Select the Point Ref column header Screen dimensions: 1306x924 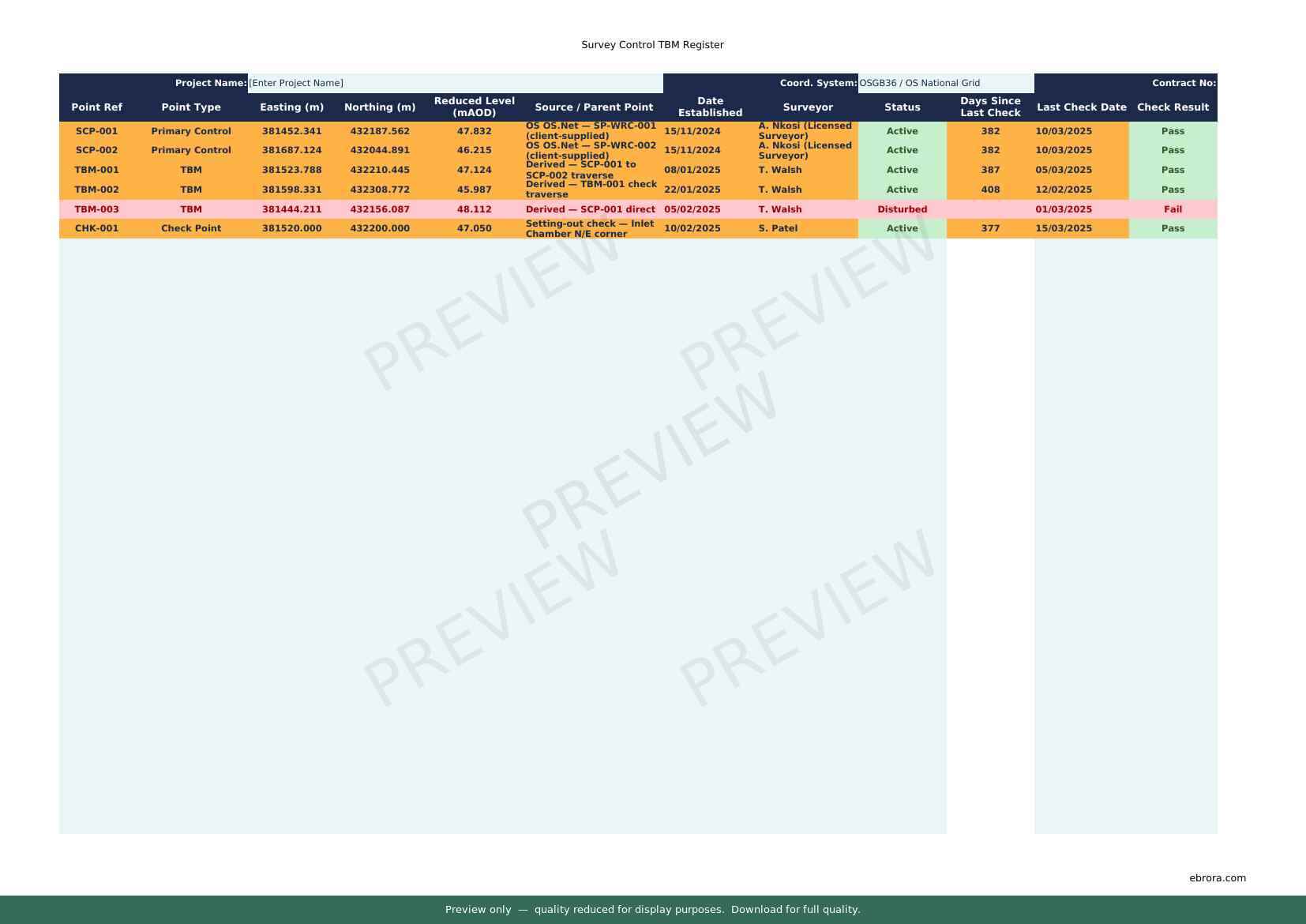pos(96,107)
